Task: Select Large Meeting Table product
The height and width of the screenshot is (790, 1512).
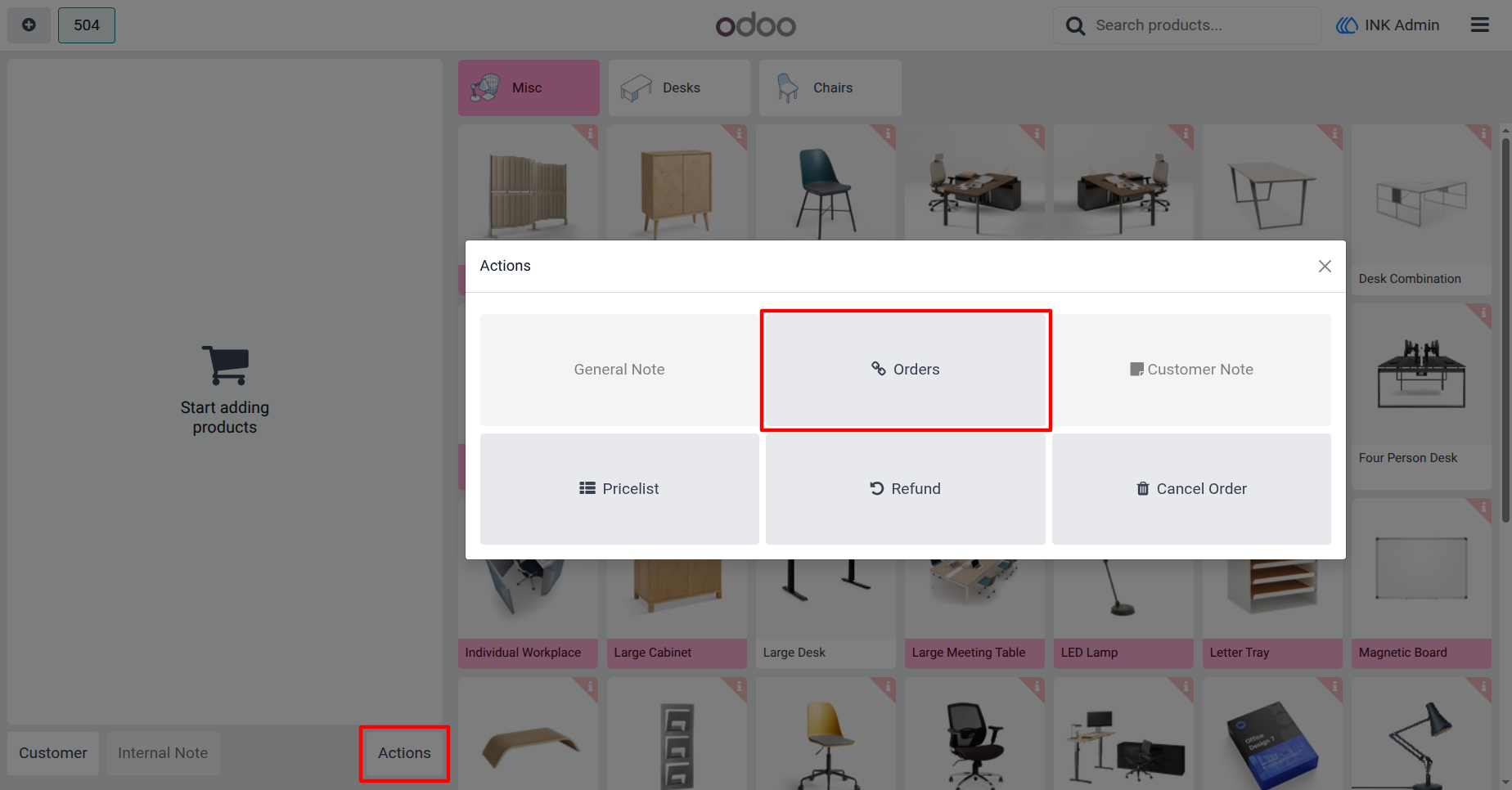Action: point(974,613)
